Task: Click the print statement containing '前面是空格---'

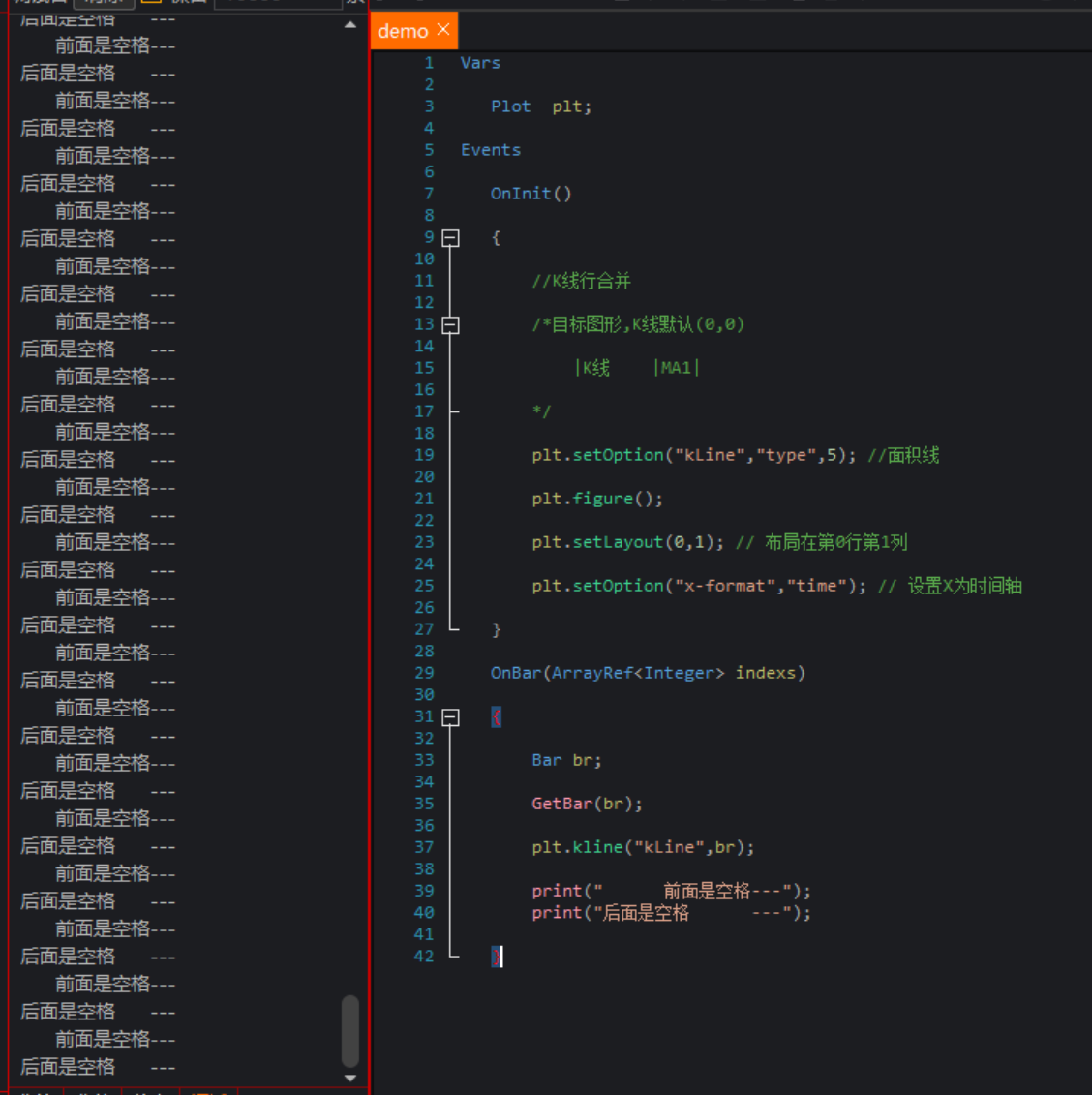Action: [x=671, y=891]
